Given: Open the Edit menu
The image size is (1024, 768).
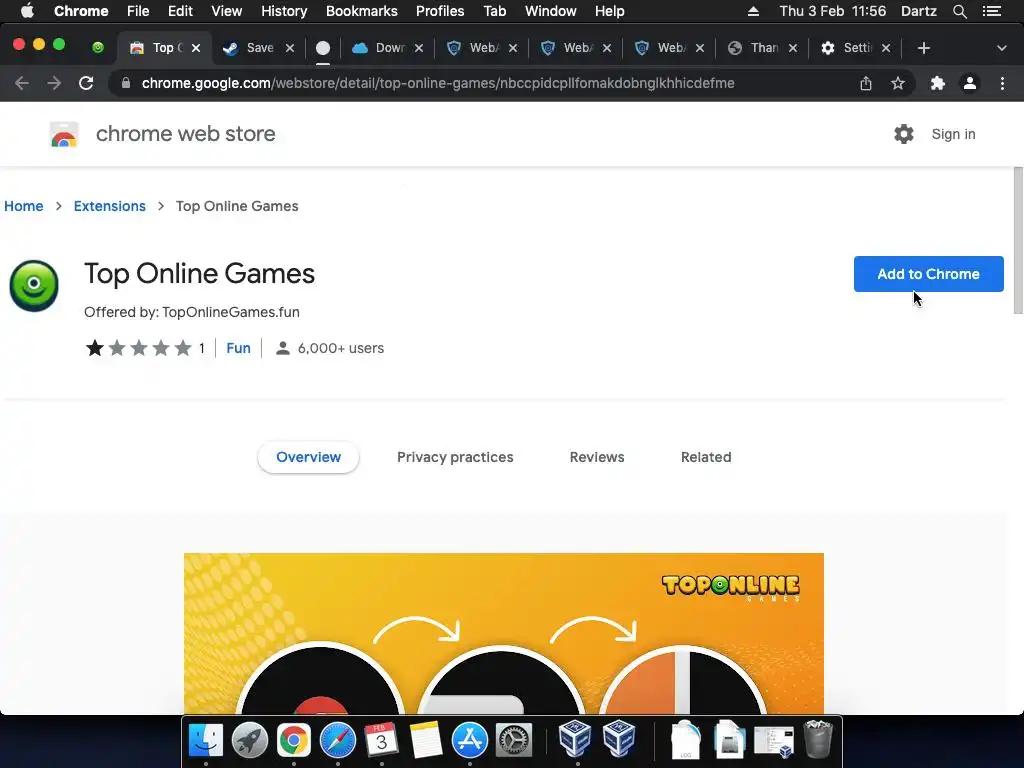Looking at the screenshot, I should pyautogui.click(x=180, y=11).
